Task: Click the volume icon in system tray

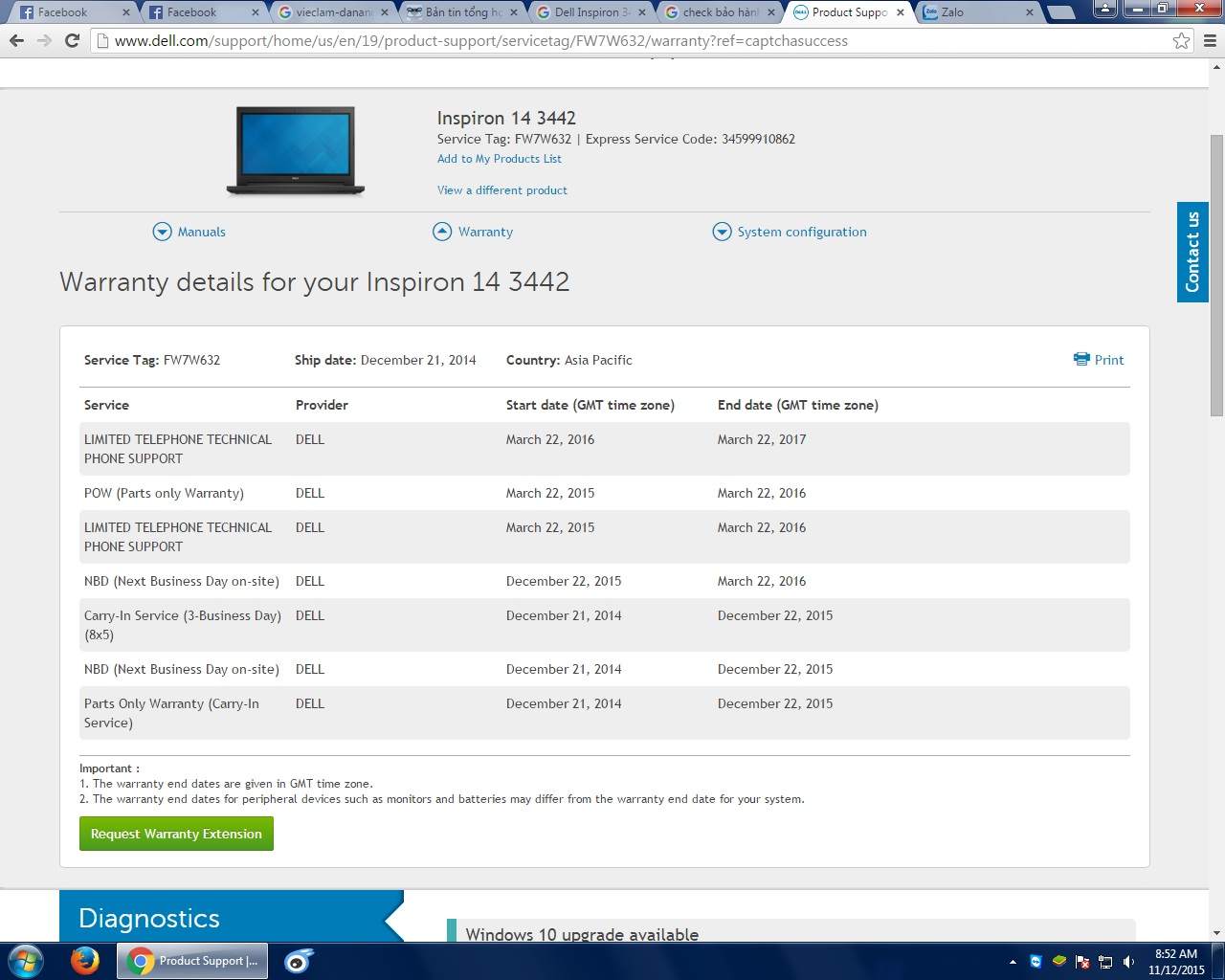Action: click(1128, 962)
